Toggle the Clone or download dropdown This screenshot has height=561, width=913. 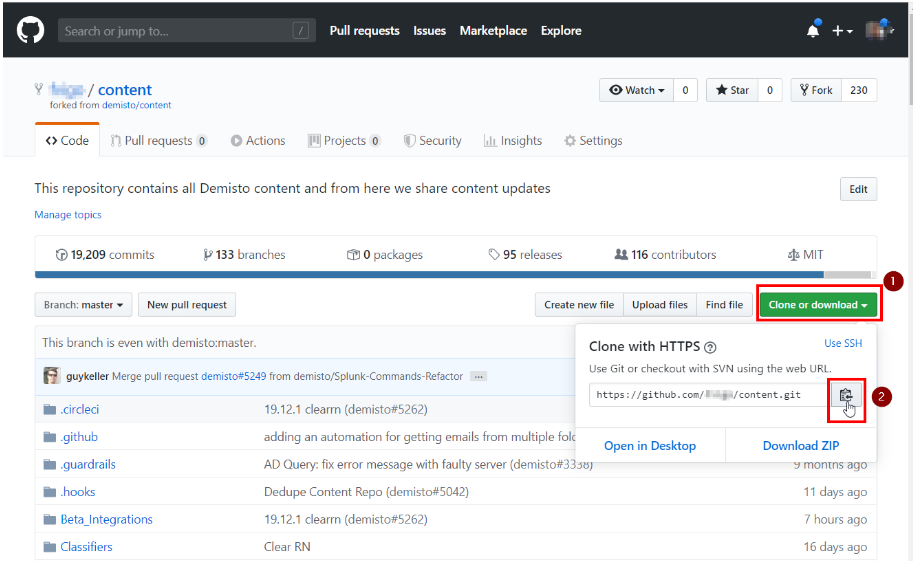click(x=818, y=305)
